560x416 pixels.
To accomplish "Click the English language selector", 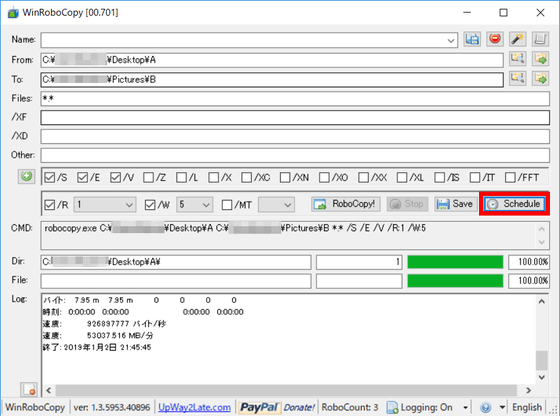I will [527, 407].
